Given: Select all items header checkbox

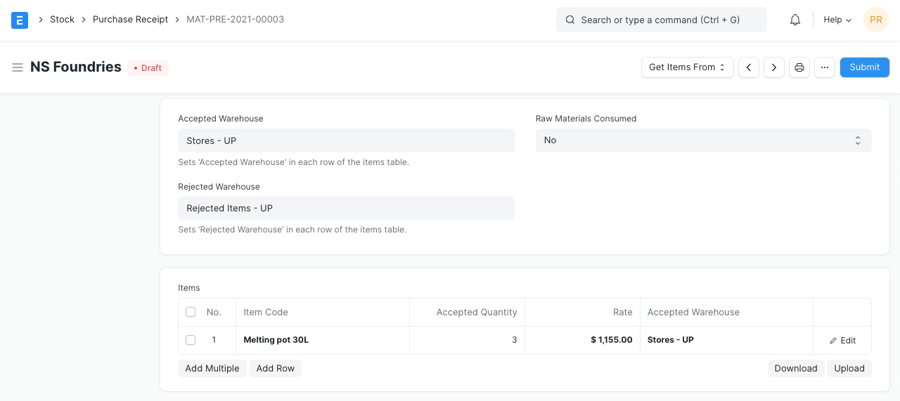Looking at the screenshot, I should 190,312.
